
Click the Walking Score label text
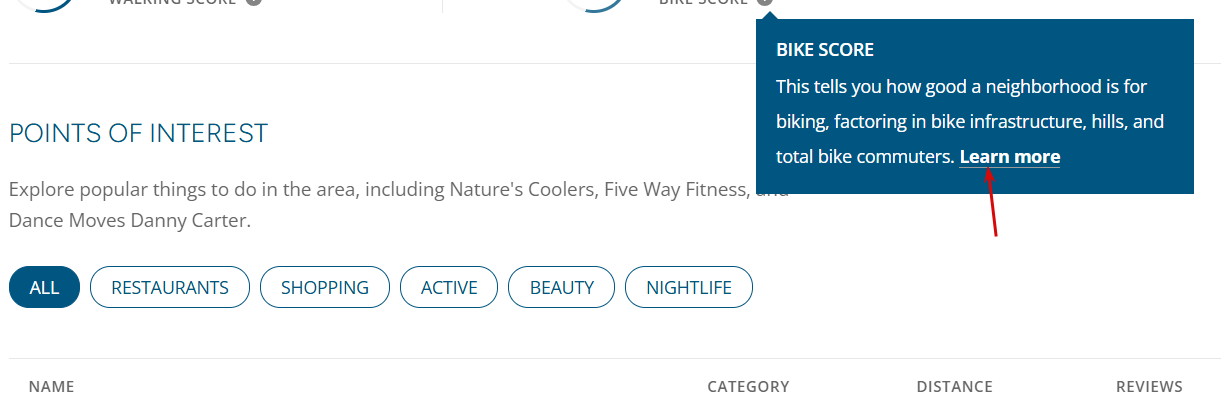click(172, 2)
